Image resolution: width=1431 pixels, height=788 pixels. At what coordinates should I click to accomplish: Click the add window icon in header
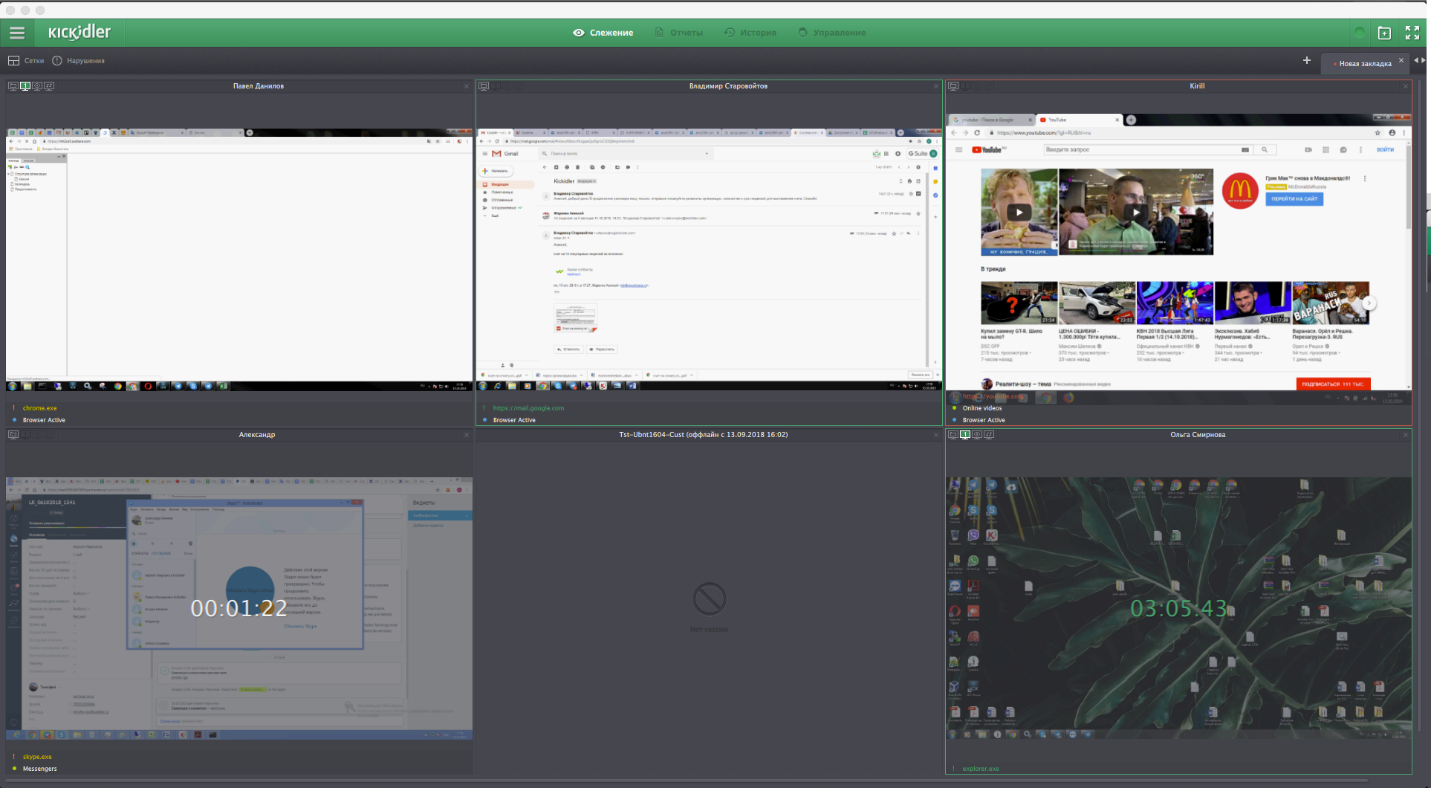tap(1384, 33)
